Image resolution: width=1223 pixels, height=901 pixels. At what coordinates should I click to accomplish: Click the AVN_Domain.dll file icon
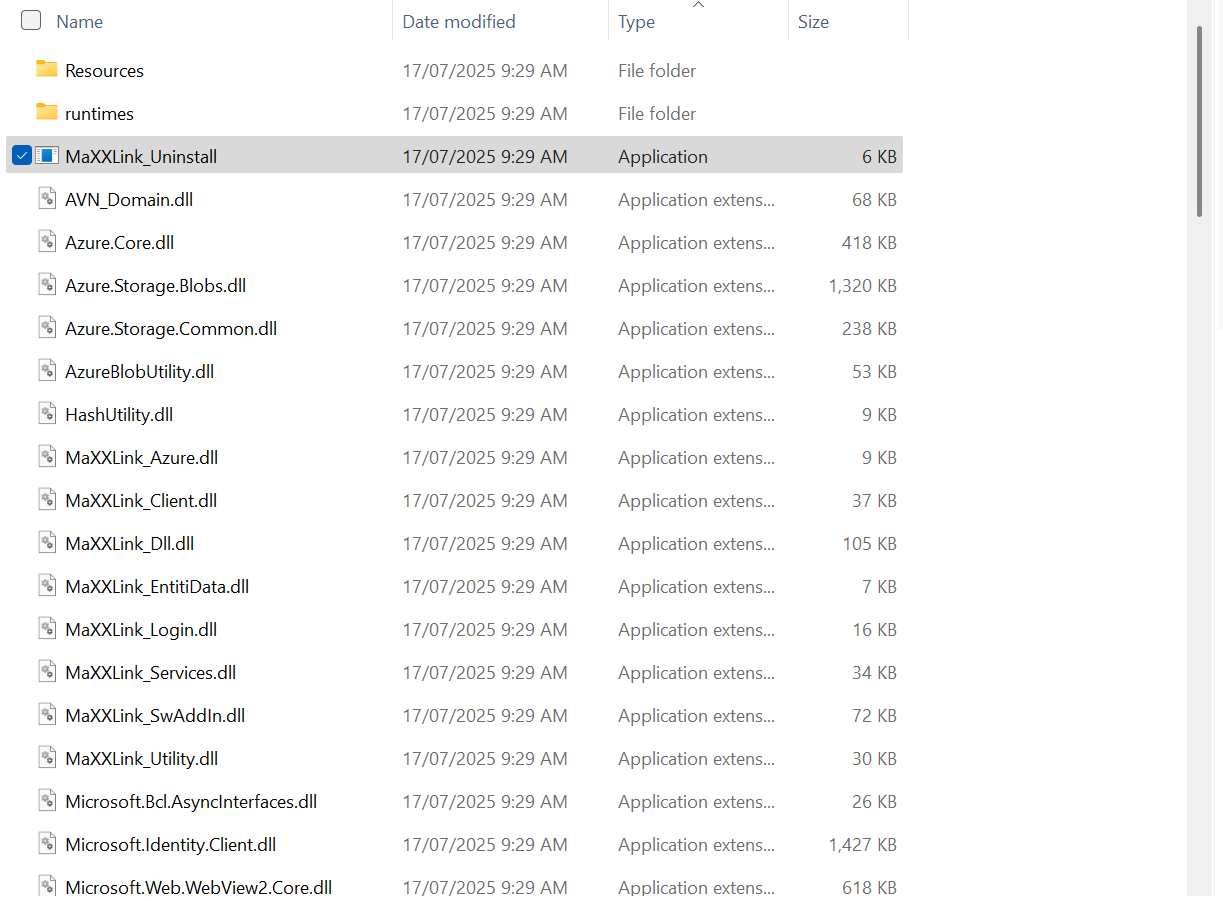pyautogui.click(x=47, y=199)
